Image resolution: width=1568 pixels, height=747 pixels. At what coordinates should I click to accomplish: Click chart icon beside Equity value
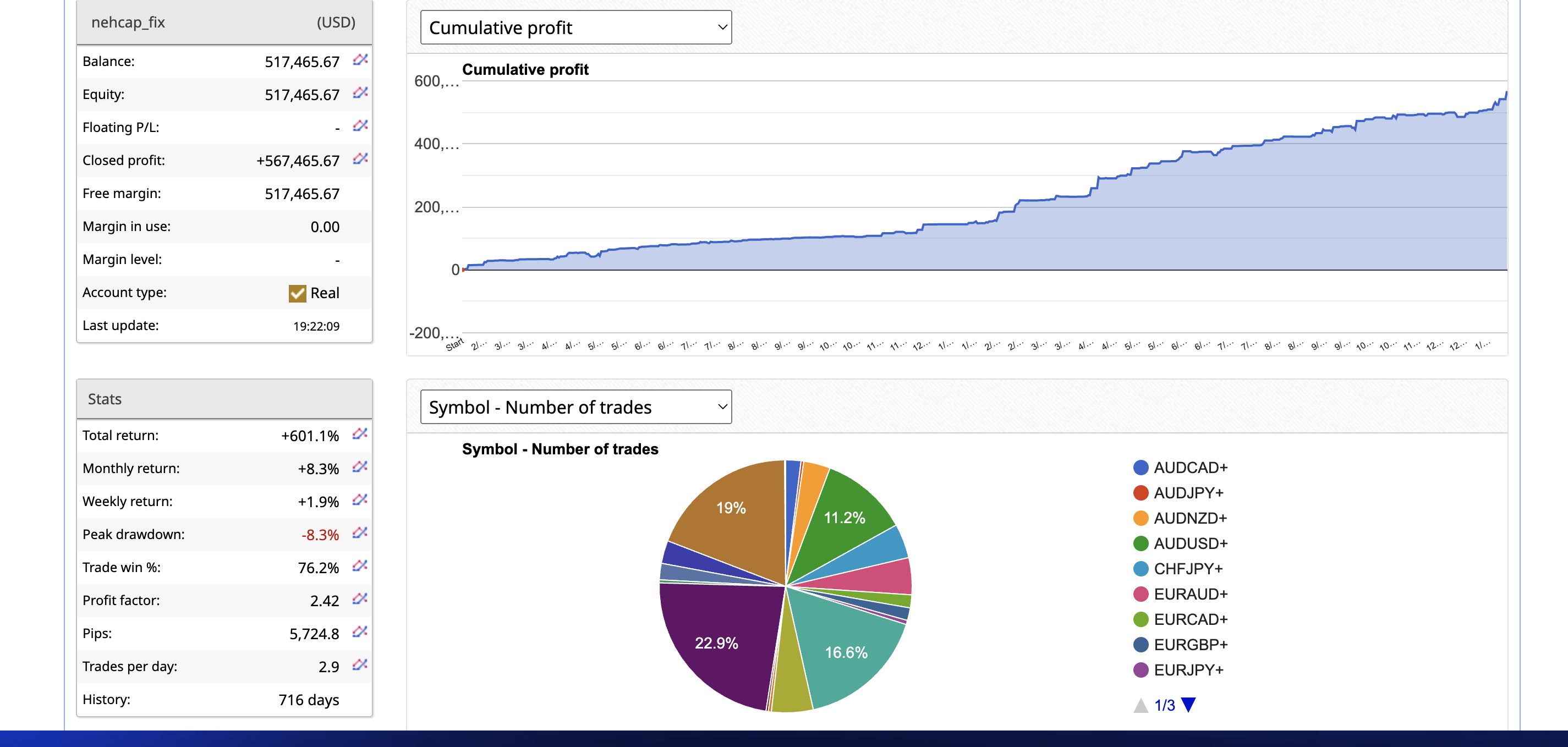[360, 93]
